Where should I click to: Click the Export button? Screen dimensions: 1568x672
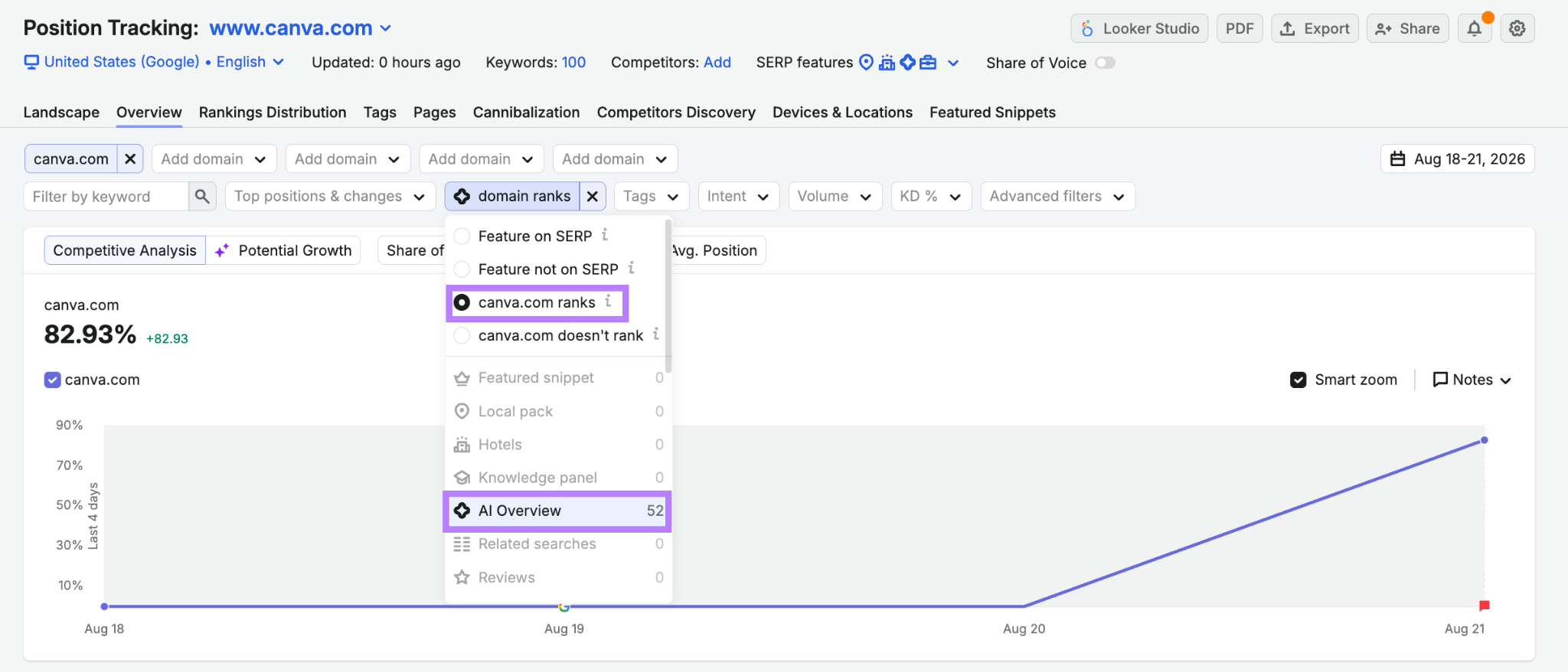(x=1315, y=28)
